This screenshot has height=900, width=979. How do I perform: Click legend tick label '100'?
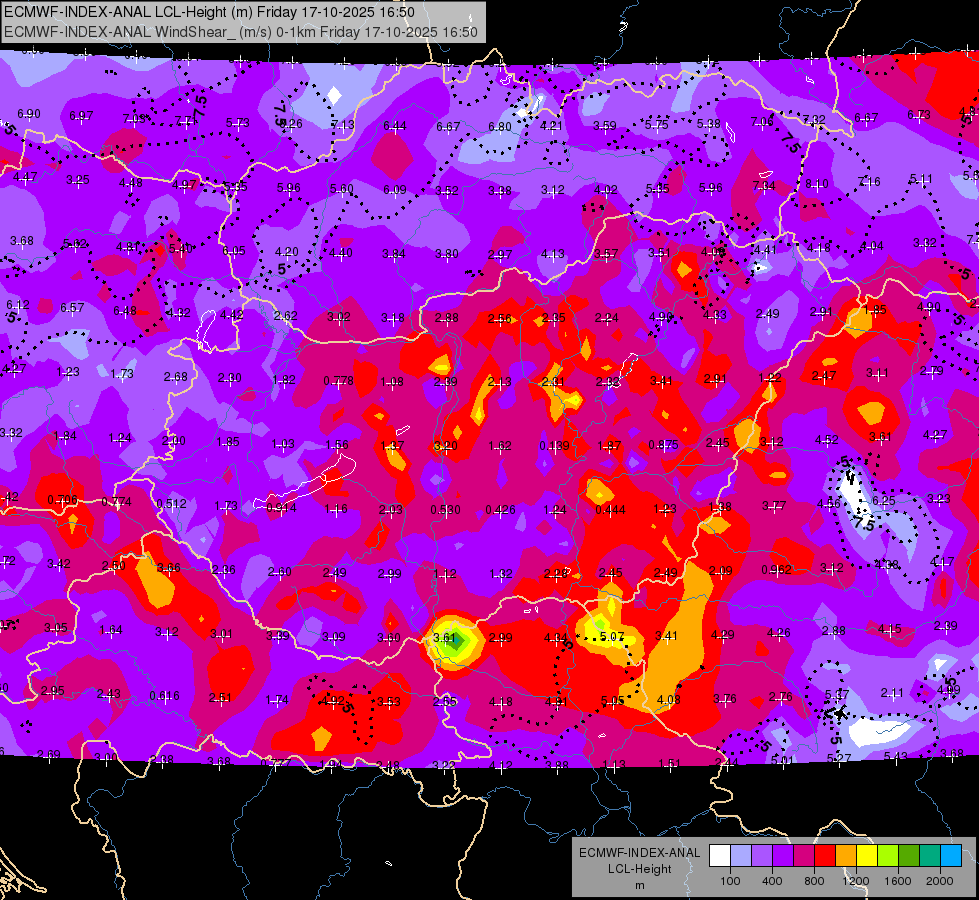730,881
